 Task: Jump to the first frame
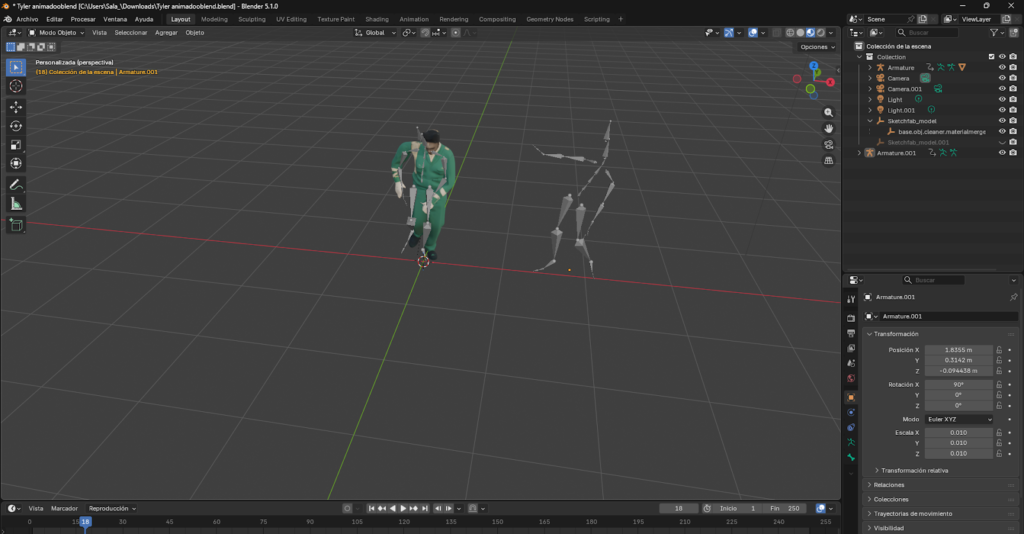(x=371, y=509)
